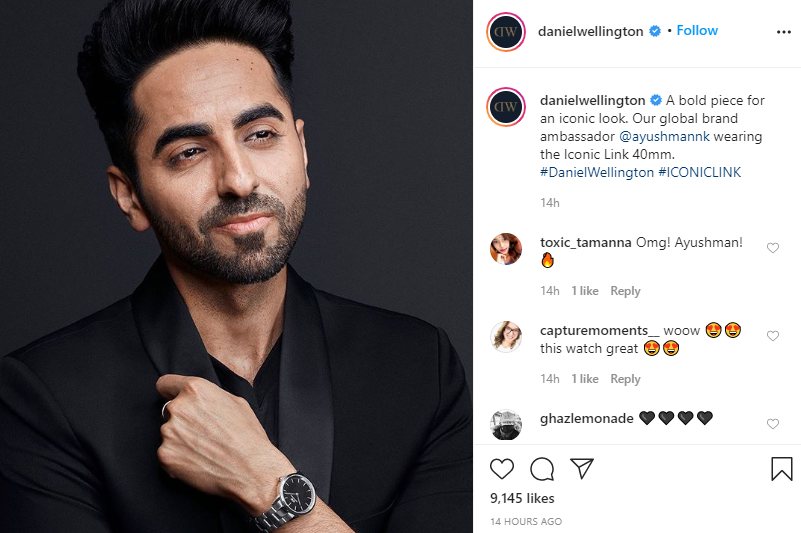The height and width of the screenshot is (533, 801).
Task: Open the comment speech bubble icon
Action: tap(542, 469)
